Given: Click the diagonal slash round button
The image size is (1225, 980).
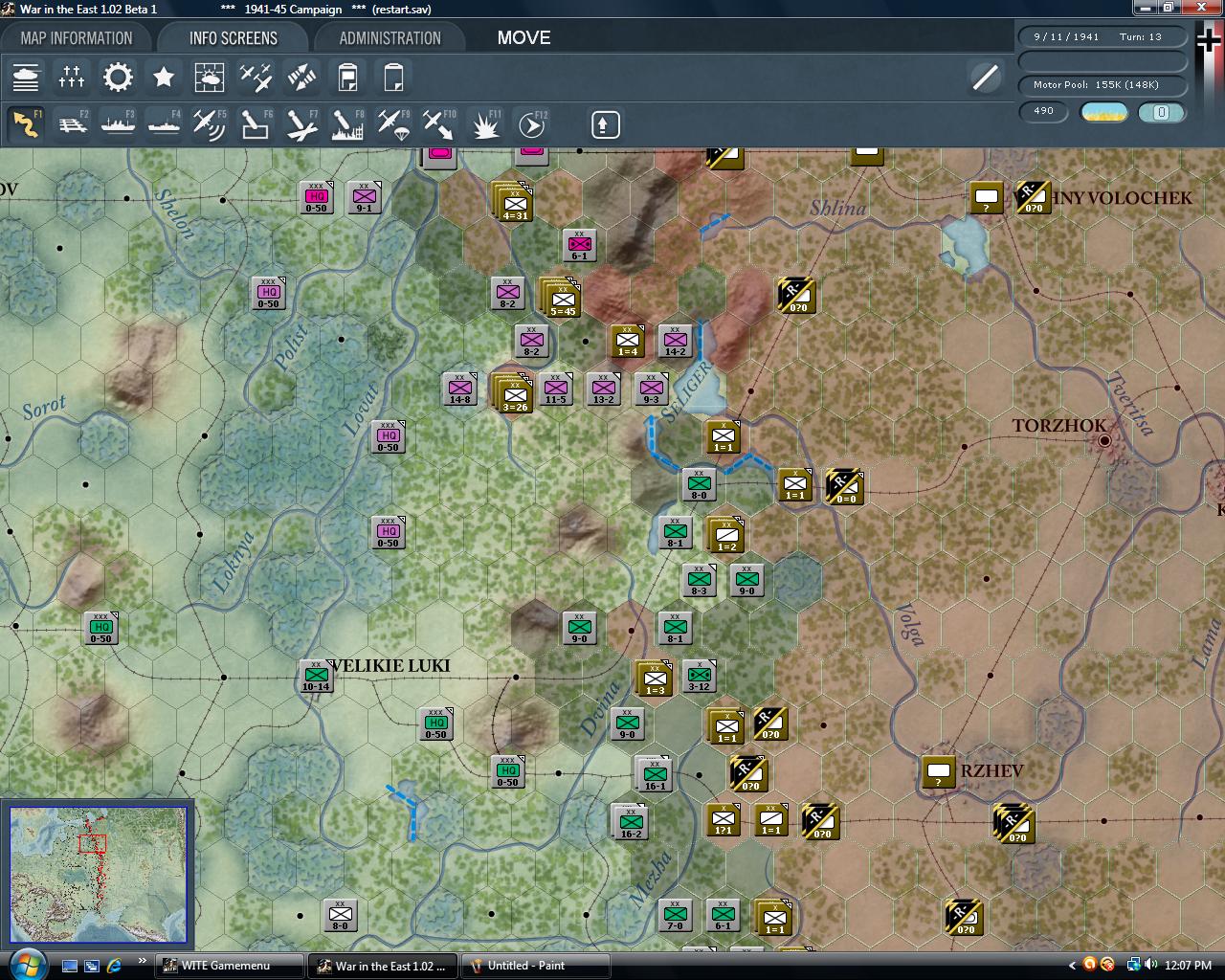Looking at the screenshot, I should pyautogui.click(x=985, y=77).
